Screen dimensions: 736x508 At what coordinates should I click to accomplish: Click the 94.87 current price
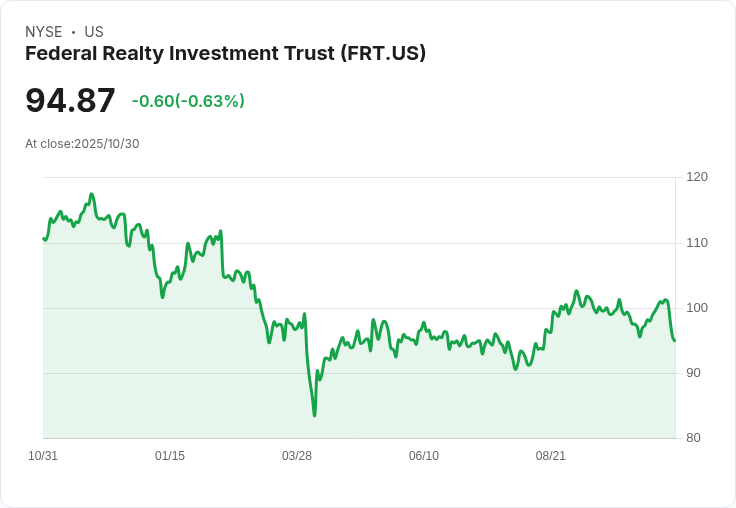tap(70, 101)
